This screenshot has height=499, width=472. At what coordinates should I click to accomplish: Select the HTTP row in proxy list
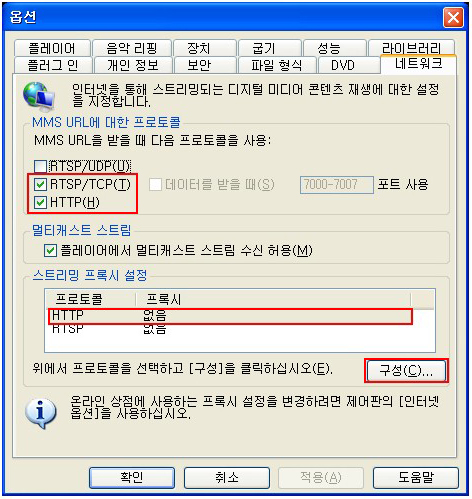click(x=230, y=315)
